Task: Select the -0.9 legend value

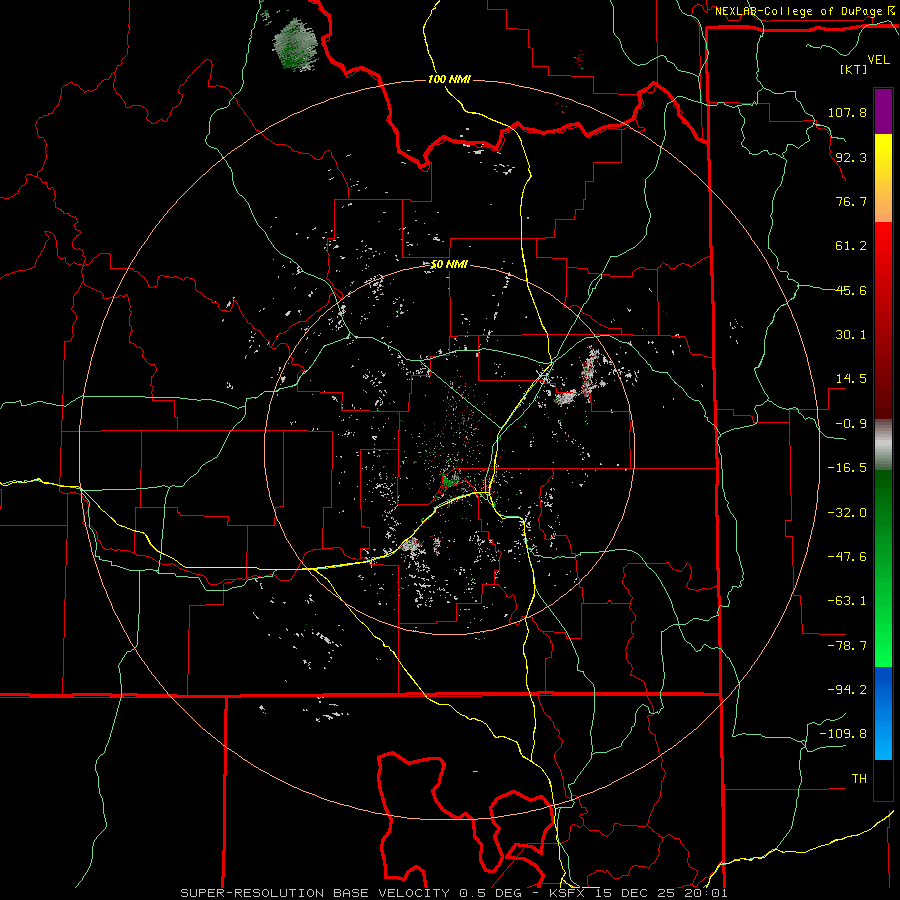Action: (x=851, y=424)
